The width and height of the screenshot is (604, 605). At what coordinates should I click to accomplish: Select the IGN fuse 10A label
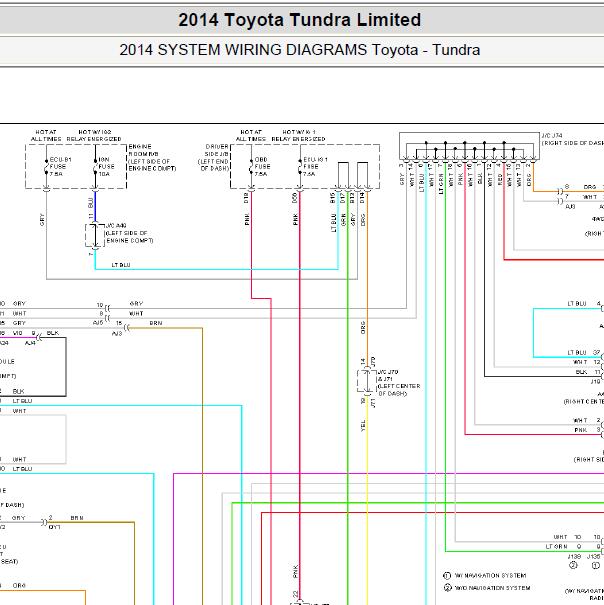click(x=107, y=167)
